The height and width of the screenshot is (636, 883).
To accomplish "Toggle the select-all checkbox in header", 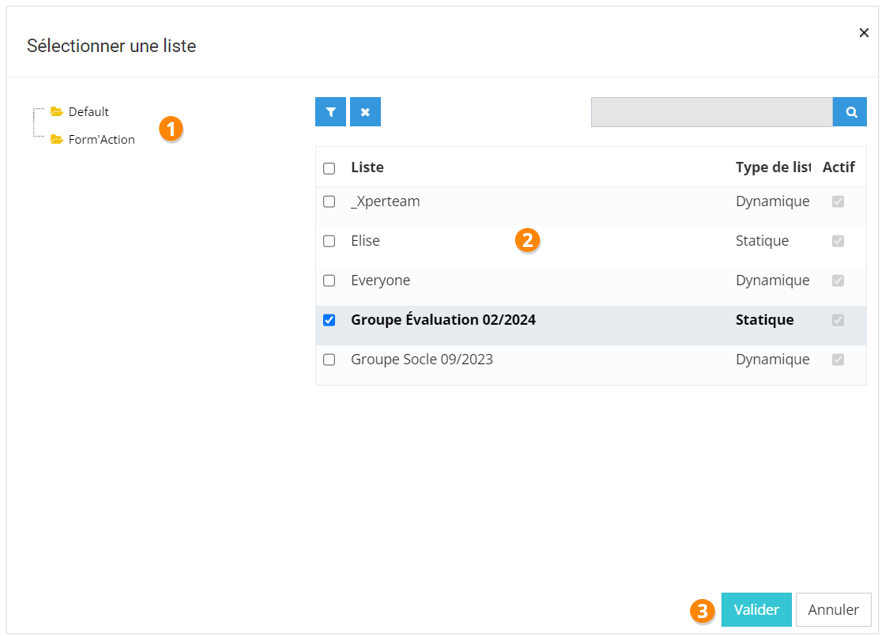I will pyautogui.click(x=329, y=168).
